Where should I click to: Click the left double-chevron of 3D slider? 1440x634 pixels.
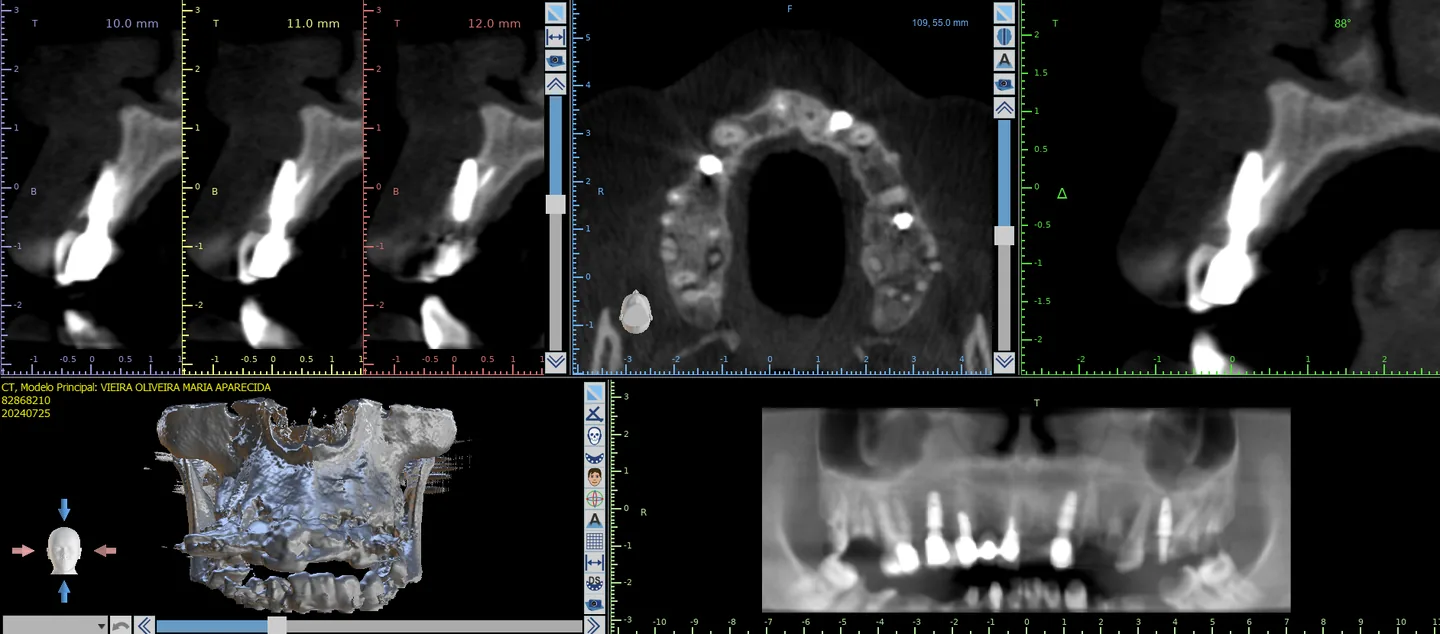(x=145, y=625)
